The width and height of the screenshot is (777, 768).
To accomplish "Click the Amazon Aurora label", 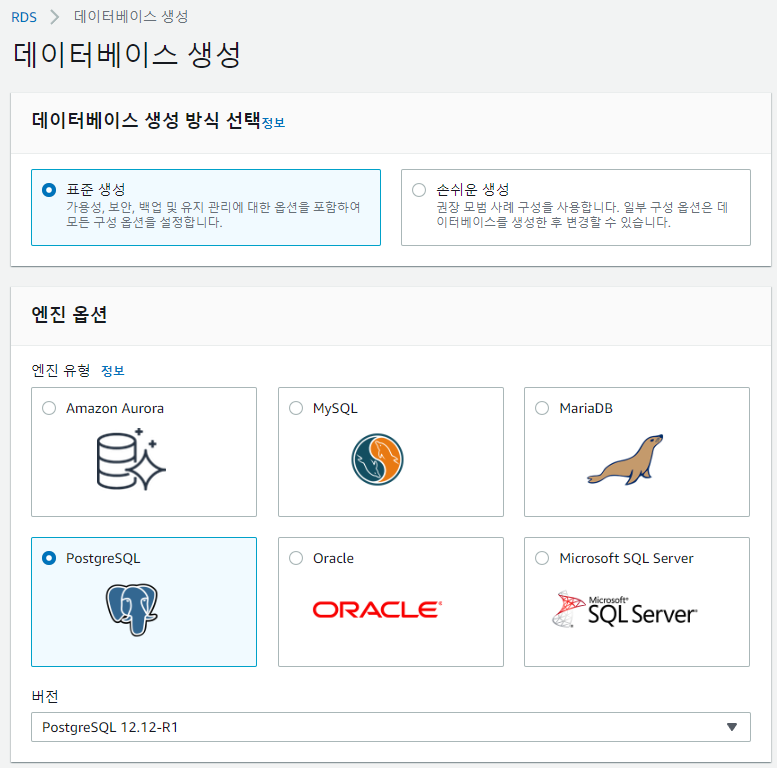I will click(x=115, y=408).
